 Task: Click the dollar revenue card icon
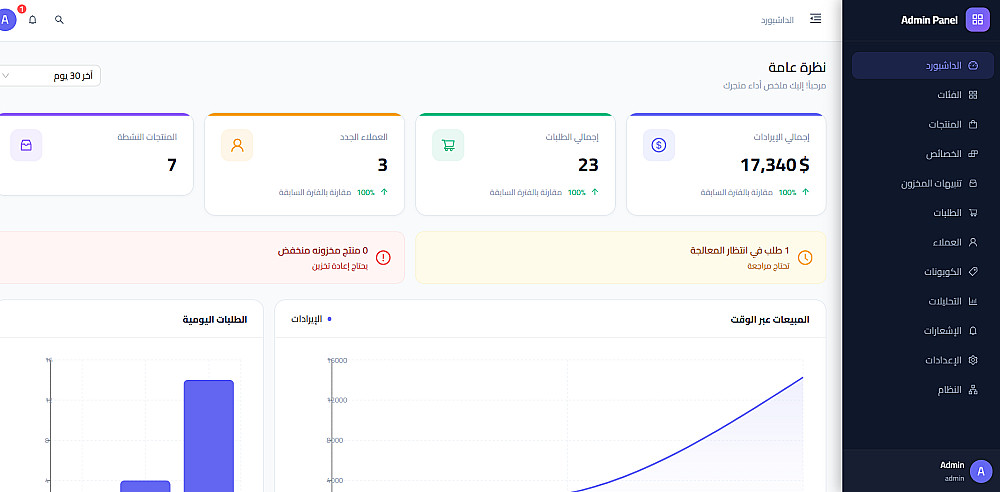point(659,145)
